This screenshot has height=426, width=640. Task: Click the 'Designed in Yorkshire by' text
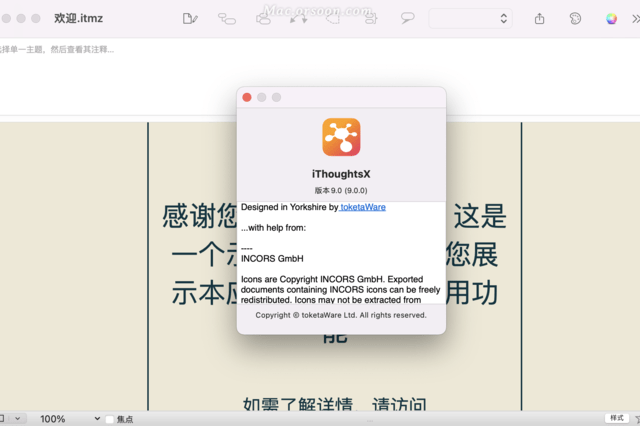[289, 207]
